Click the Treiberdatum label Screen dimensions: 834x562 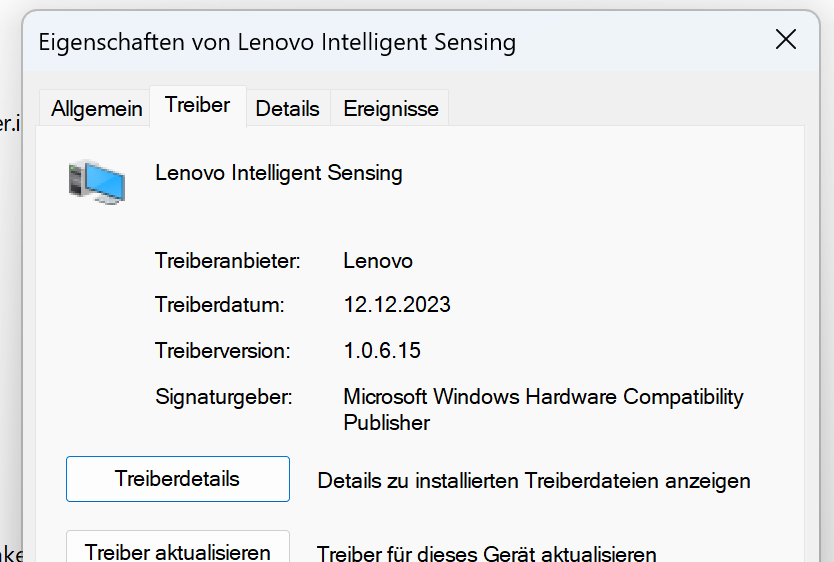click(220, 305)
